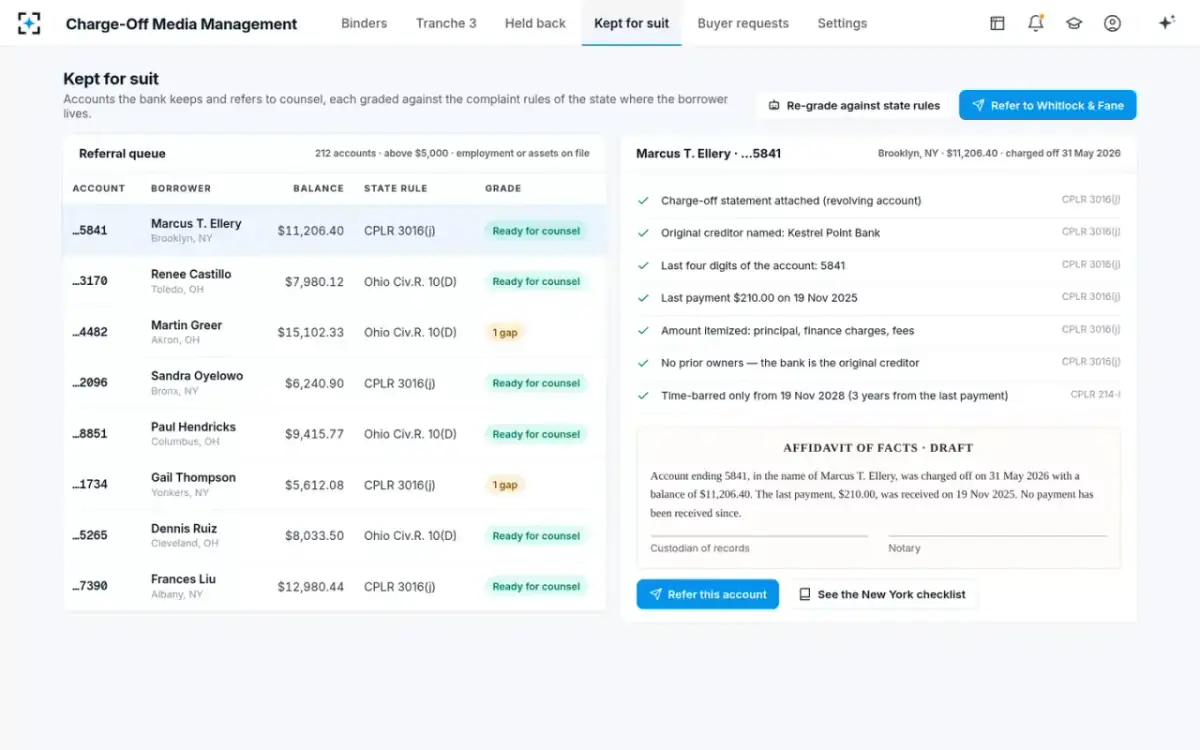Go to Buyer requests tab
This screenshot has width=1200, height=750.
[743, 23]
